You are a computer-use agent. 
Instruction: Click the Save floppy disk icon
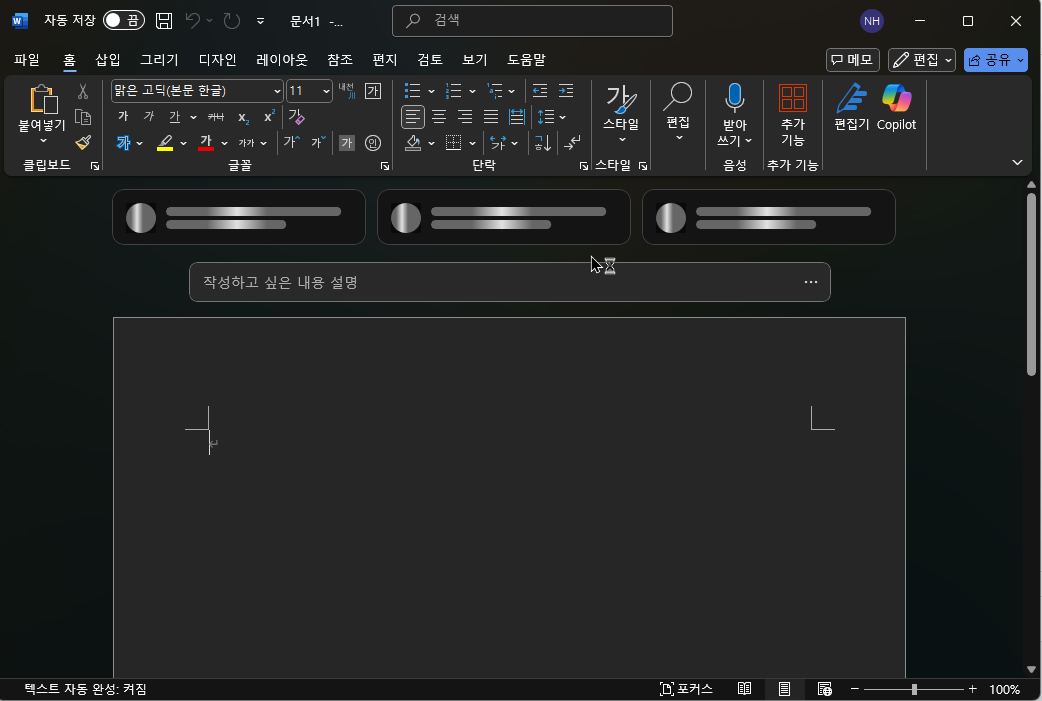coord(163,21)
